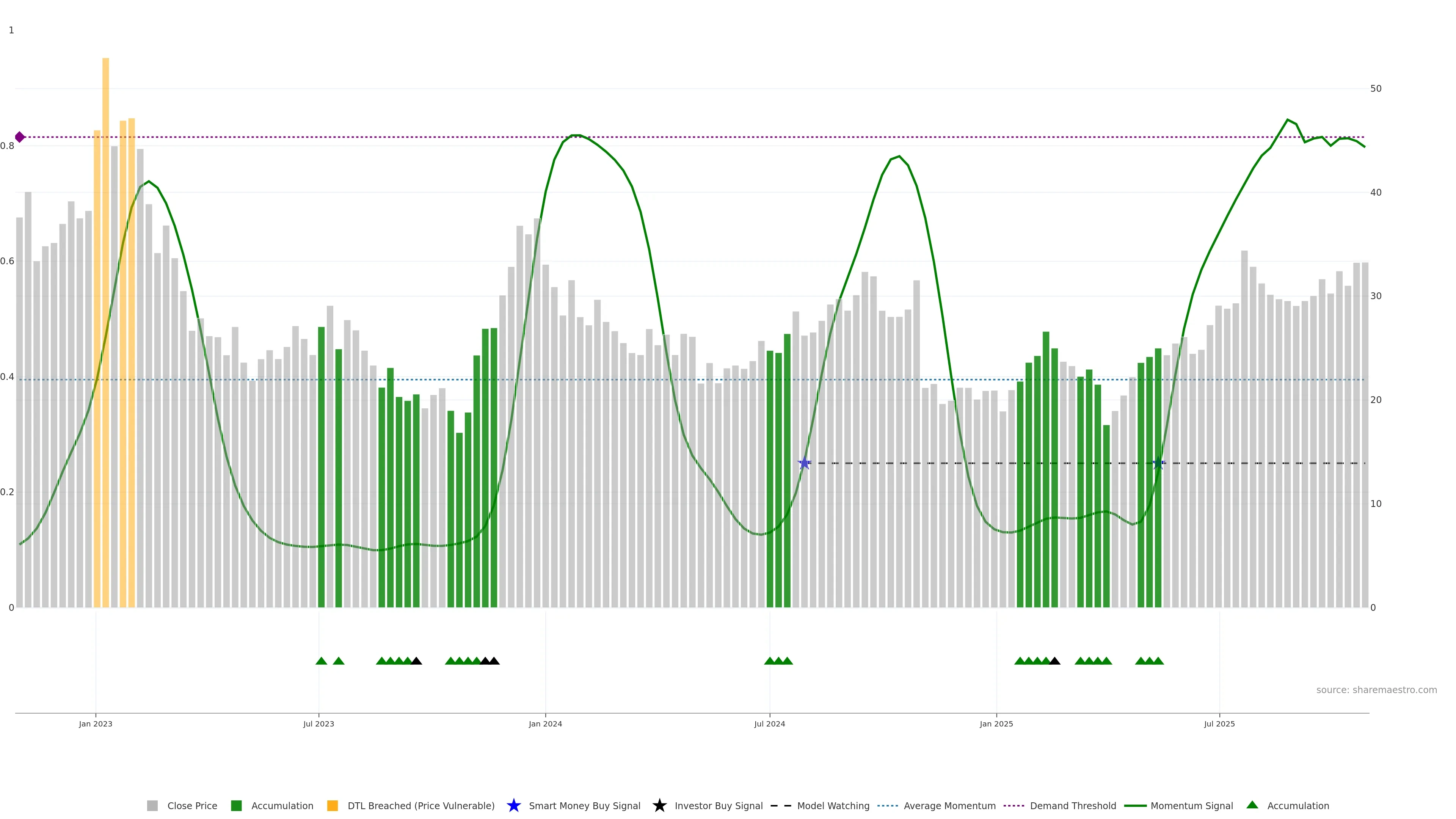Click the Jul 2025 axis label
The width and height of the screenshot is (1456, 819).
click(x=1219, y=724)
